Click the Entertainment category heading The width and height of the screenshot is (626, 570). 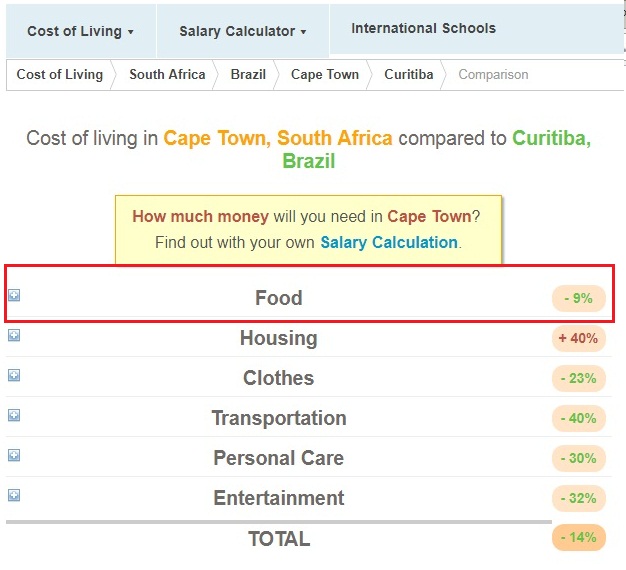click(278, 498)
